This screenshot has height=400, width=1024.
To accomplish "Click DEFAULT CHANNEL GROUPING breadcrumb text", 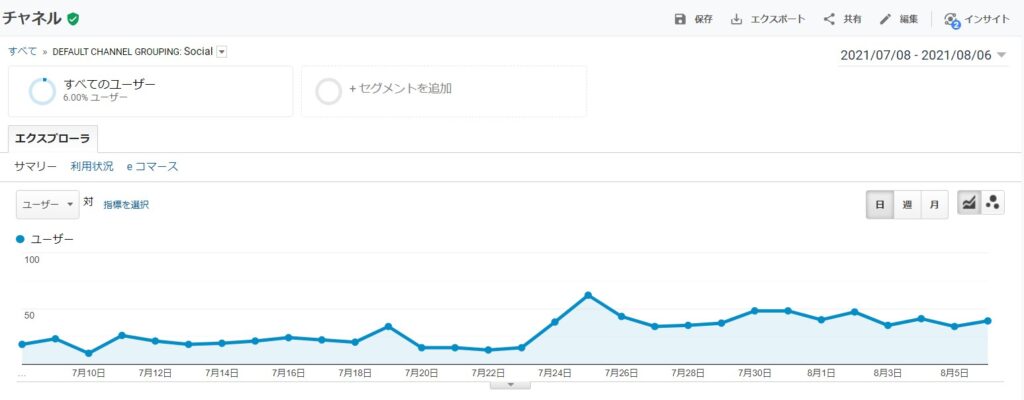I will (116, 52).
